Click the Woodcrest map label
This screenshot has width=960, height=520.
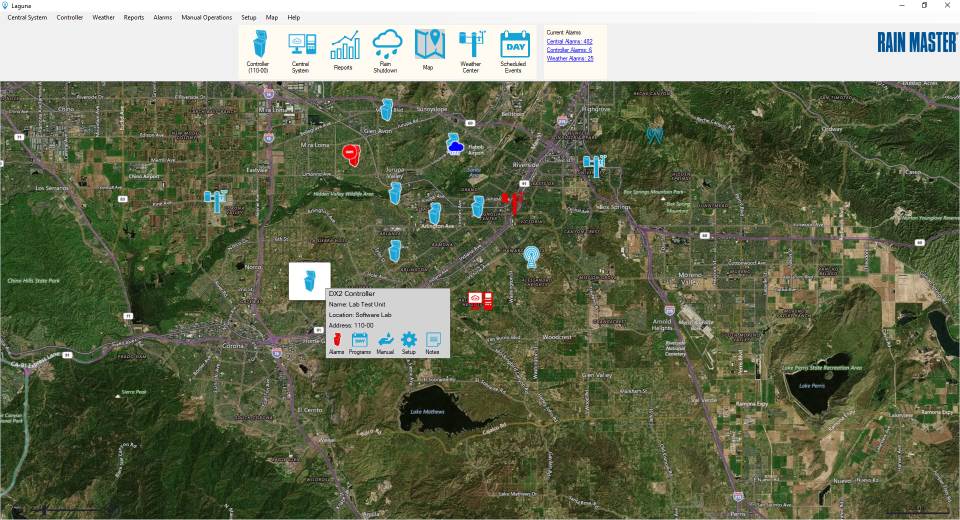pyautogui.click(x=557, y=337)
